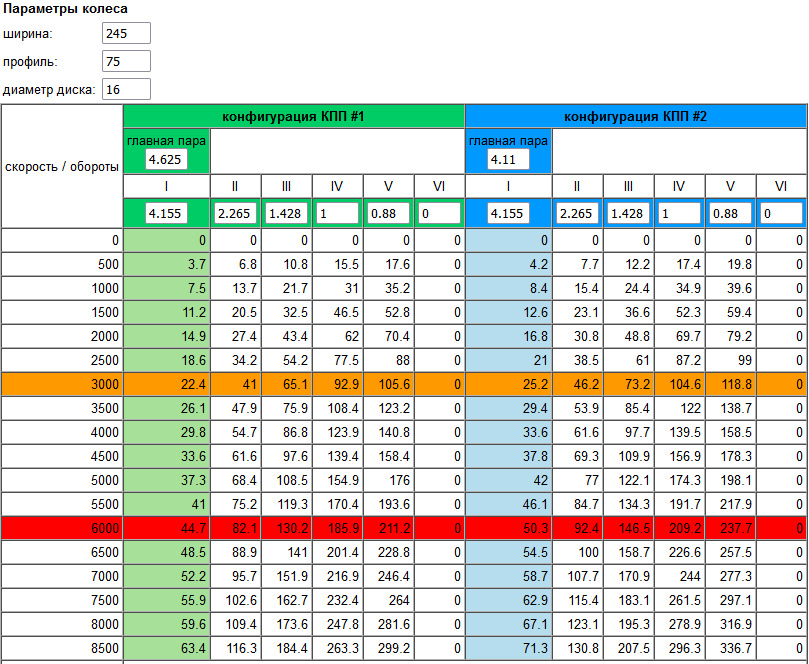This screenshot has height=664, width=809.
Task: Click value 44.7 in the 6000 row
Action: 193,528
